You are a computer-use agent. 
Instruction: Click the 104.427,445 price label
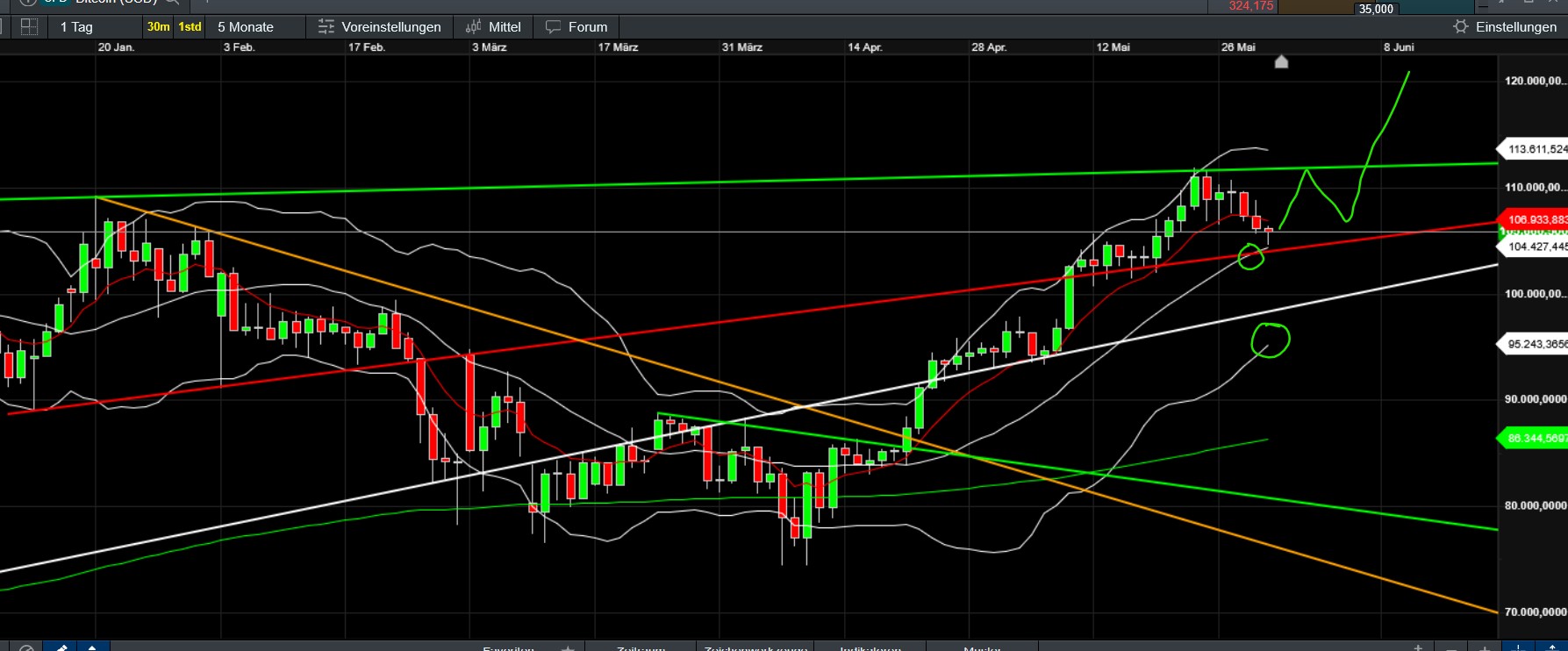[x=1533, y=247]
